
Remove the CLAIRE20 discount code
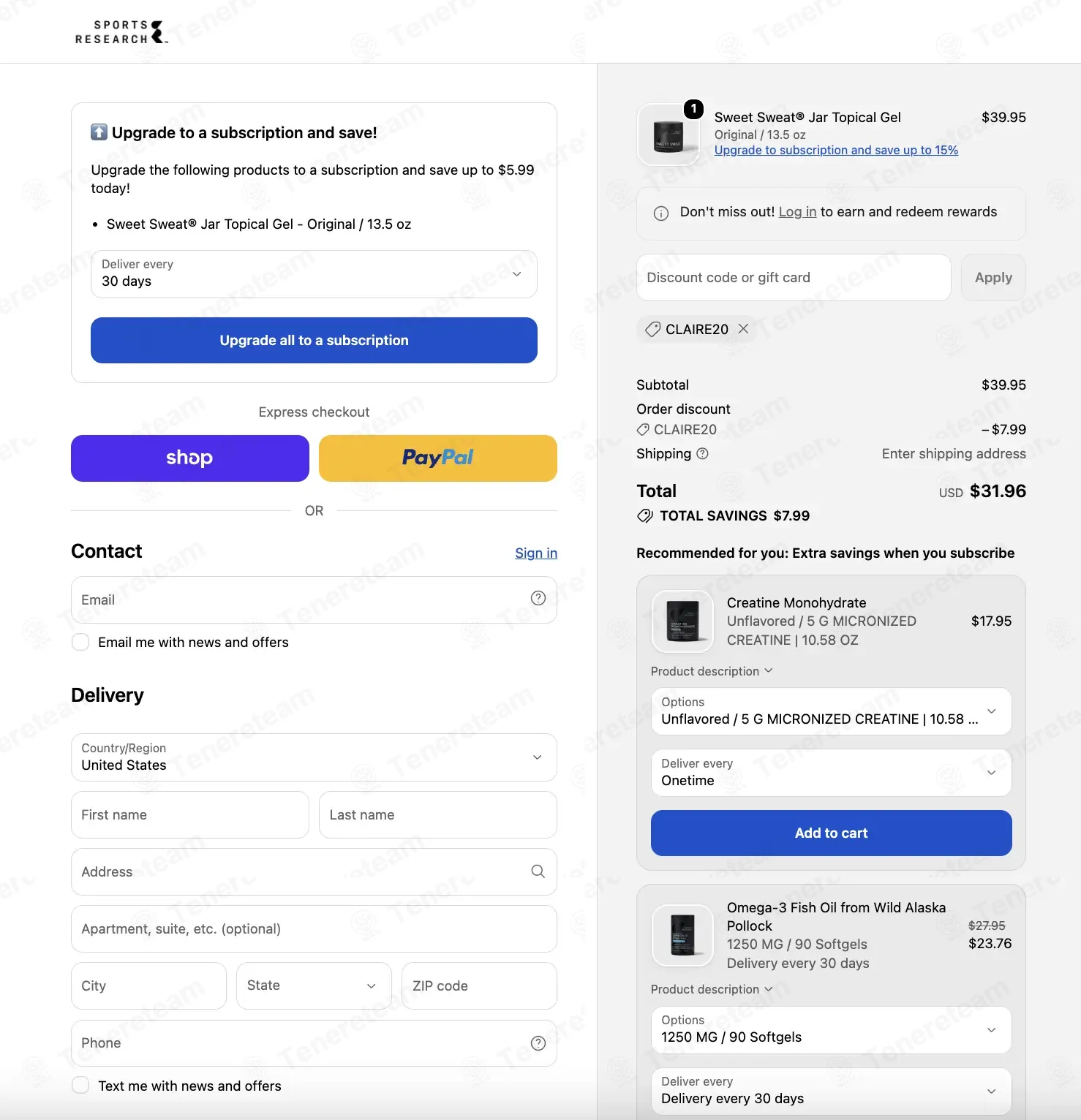pyautogui.click(x=743, y=329)
